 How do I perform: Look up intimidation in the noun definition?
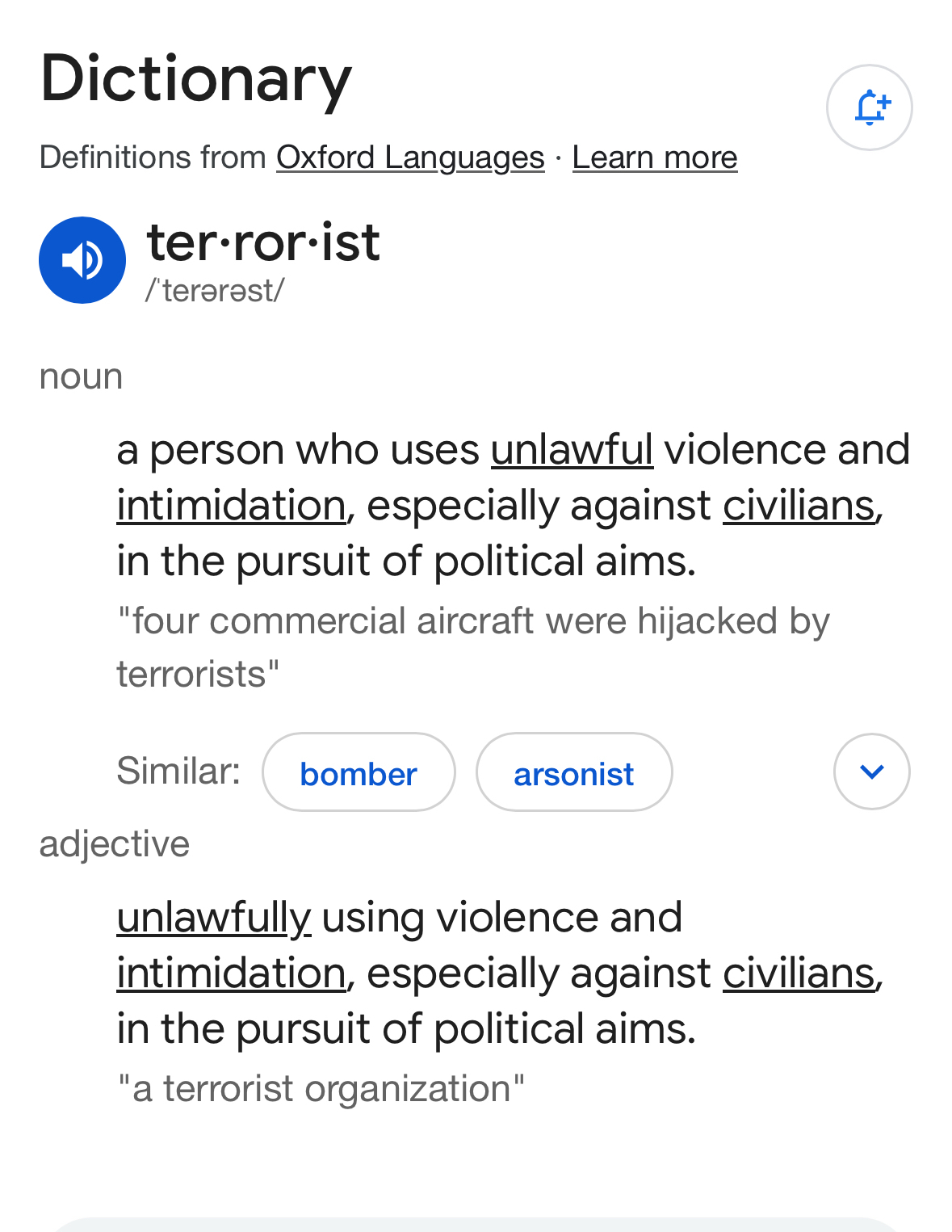[231, 506]
